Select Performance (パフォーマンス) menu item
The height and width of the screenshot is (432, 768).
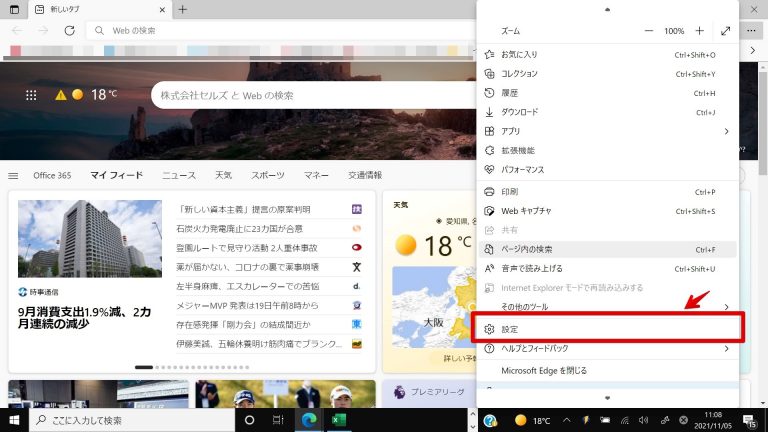click(x=607, y=169)
